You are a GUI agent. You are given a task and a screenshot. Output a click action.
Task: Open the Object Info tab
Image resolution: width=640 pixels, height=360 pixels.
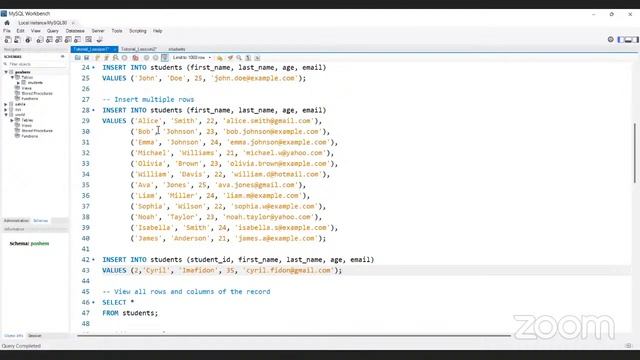(13, 336)
